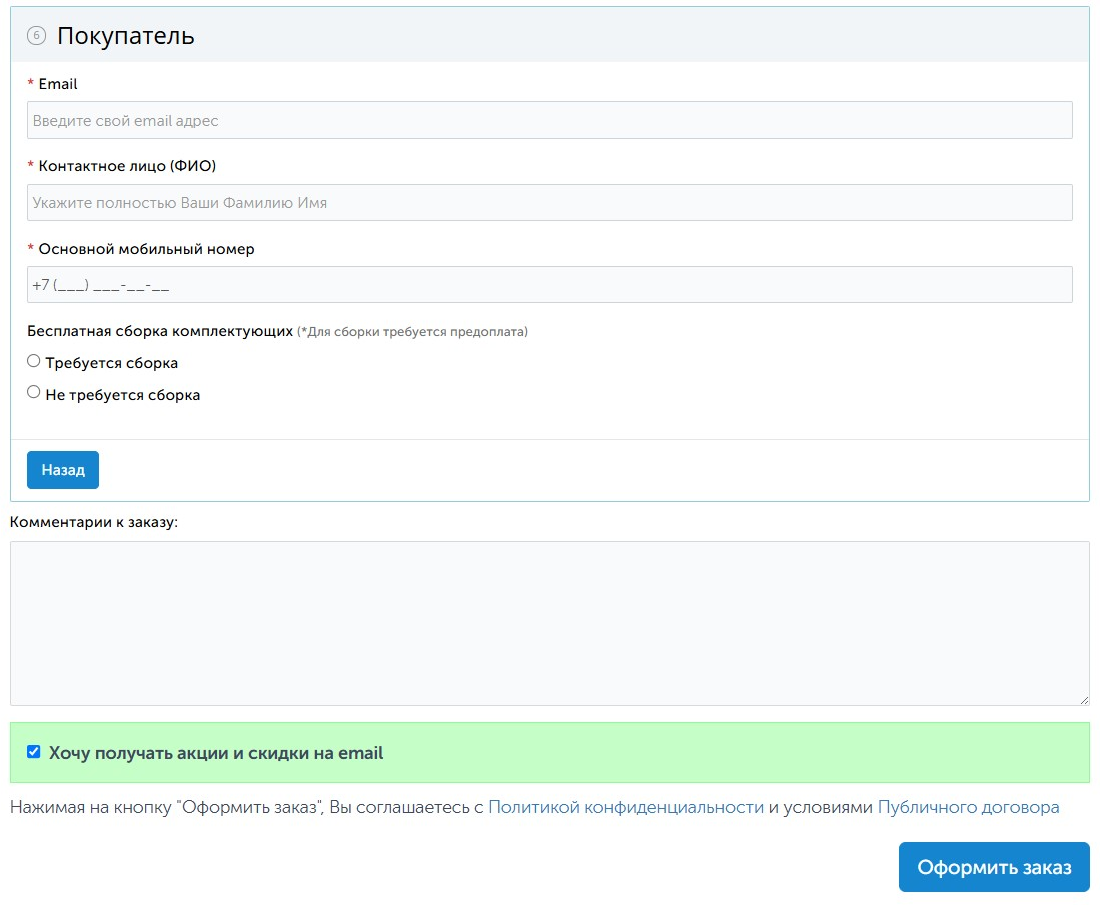Uncheck the email promotions subscription checkbox
The image size is (1100, 906).
pos(34,752)
